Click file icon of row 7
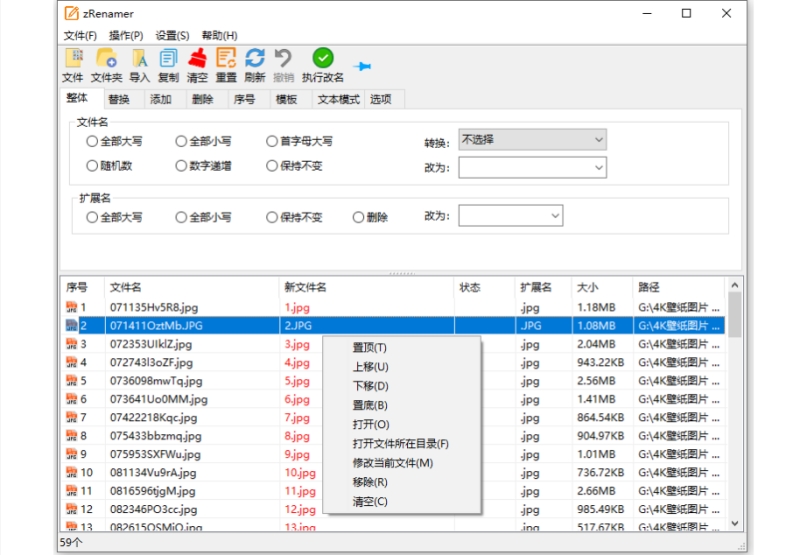The image size is (800, 555). 71,417
